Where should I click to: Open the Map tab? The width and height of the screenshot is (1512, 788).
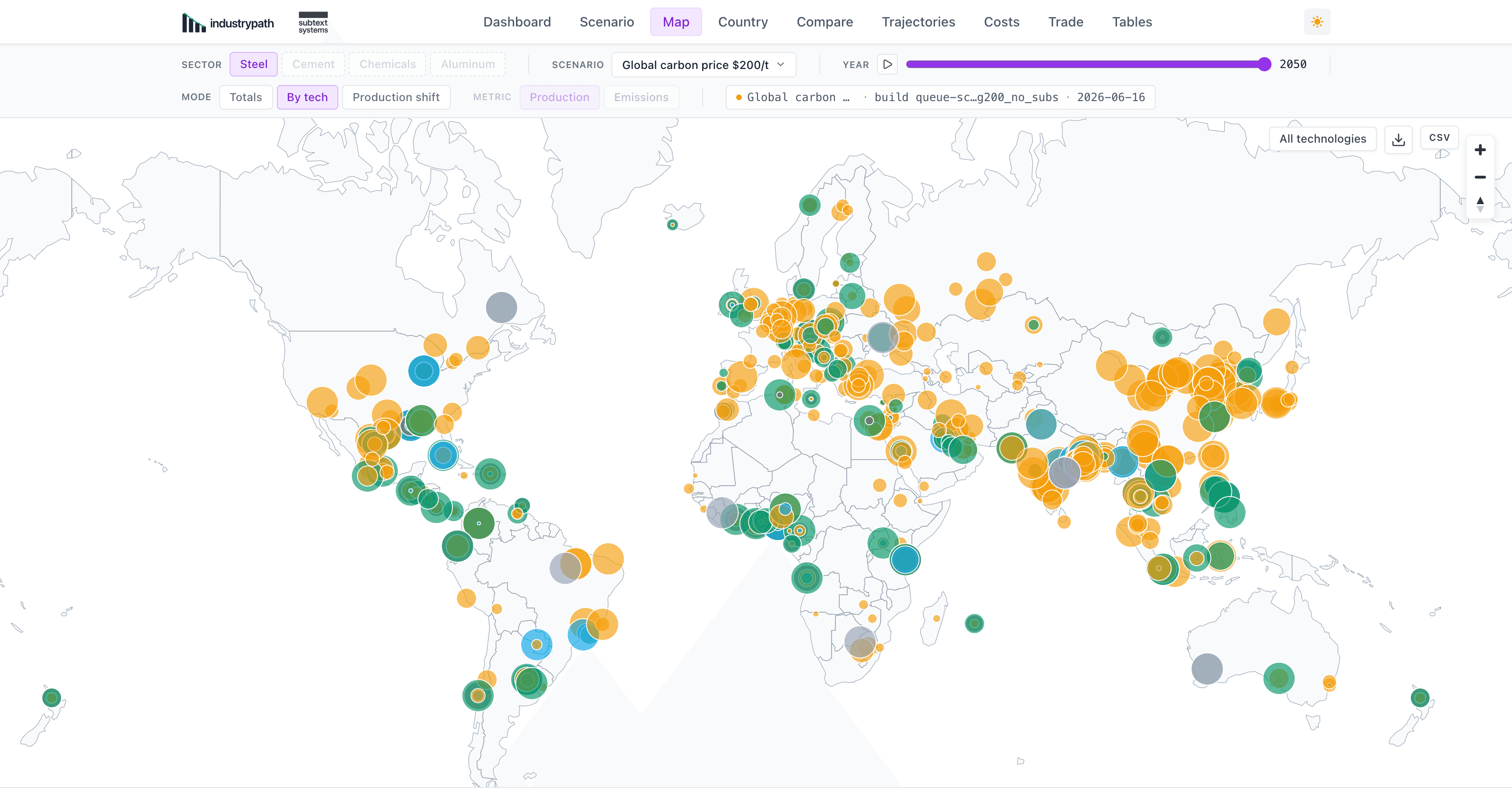click(676, 22)
